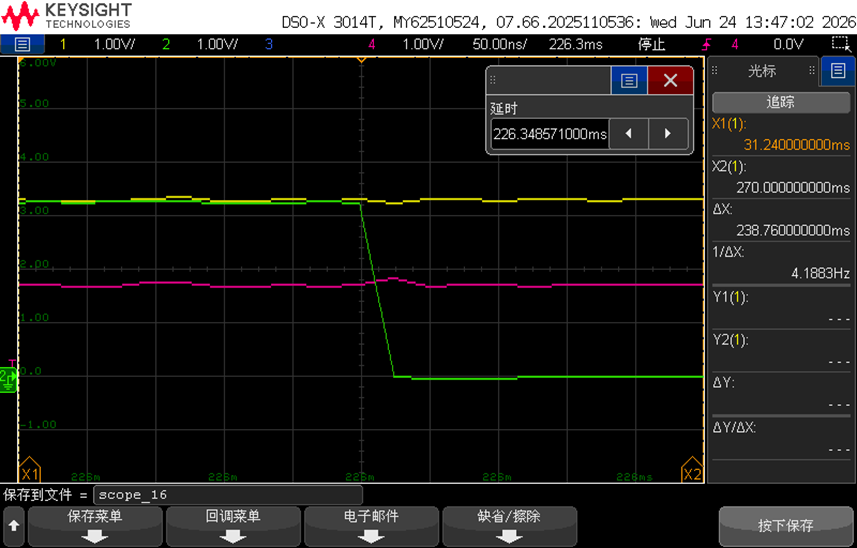The height and width of the screenshot is (548, 857).
Task: Click the scope_16 file name field
Action: coord(228,495)
